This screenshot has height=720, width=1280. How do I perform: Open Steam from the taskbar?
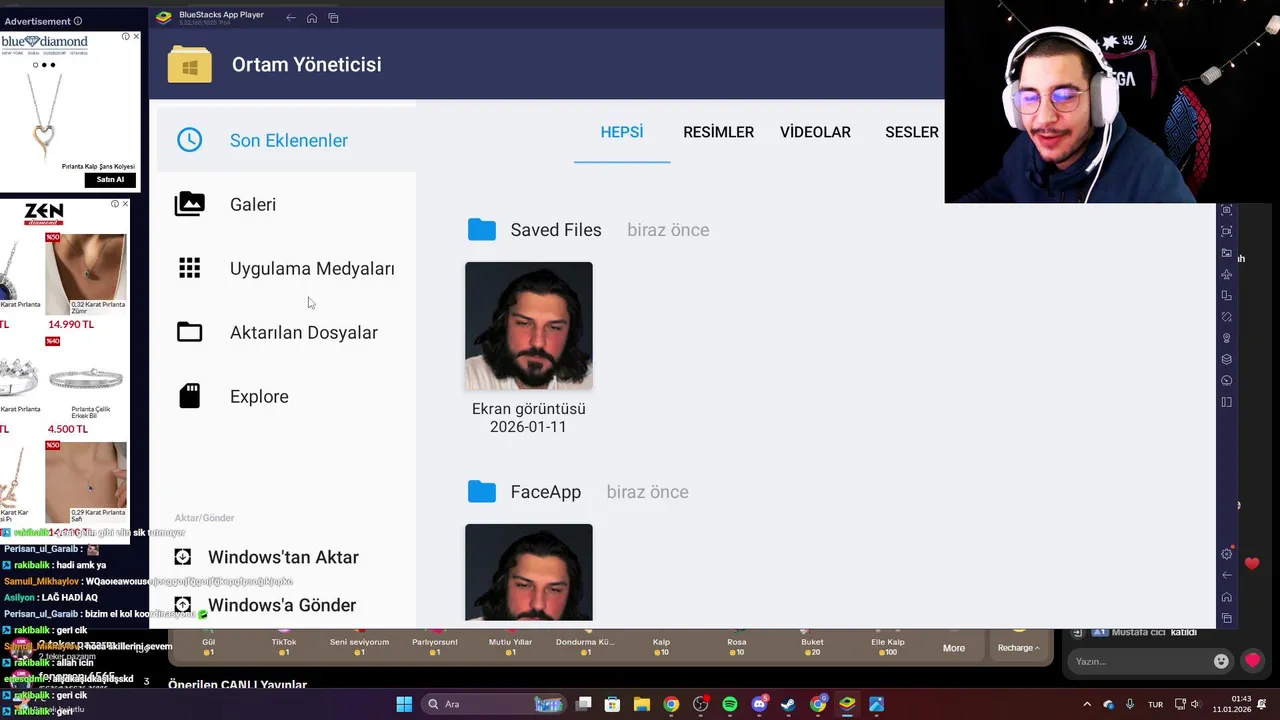(788, 704)
